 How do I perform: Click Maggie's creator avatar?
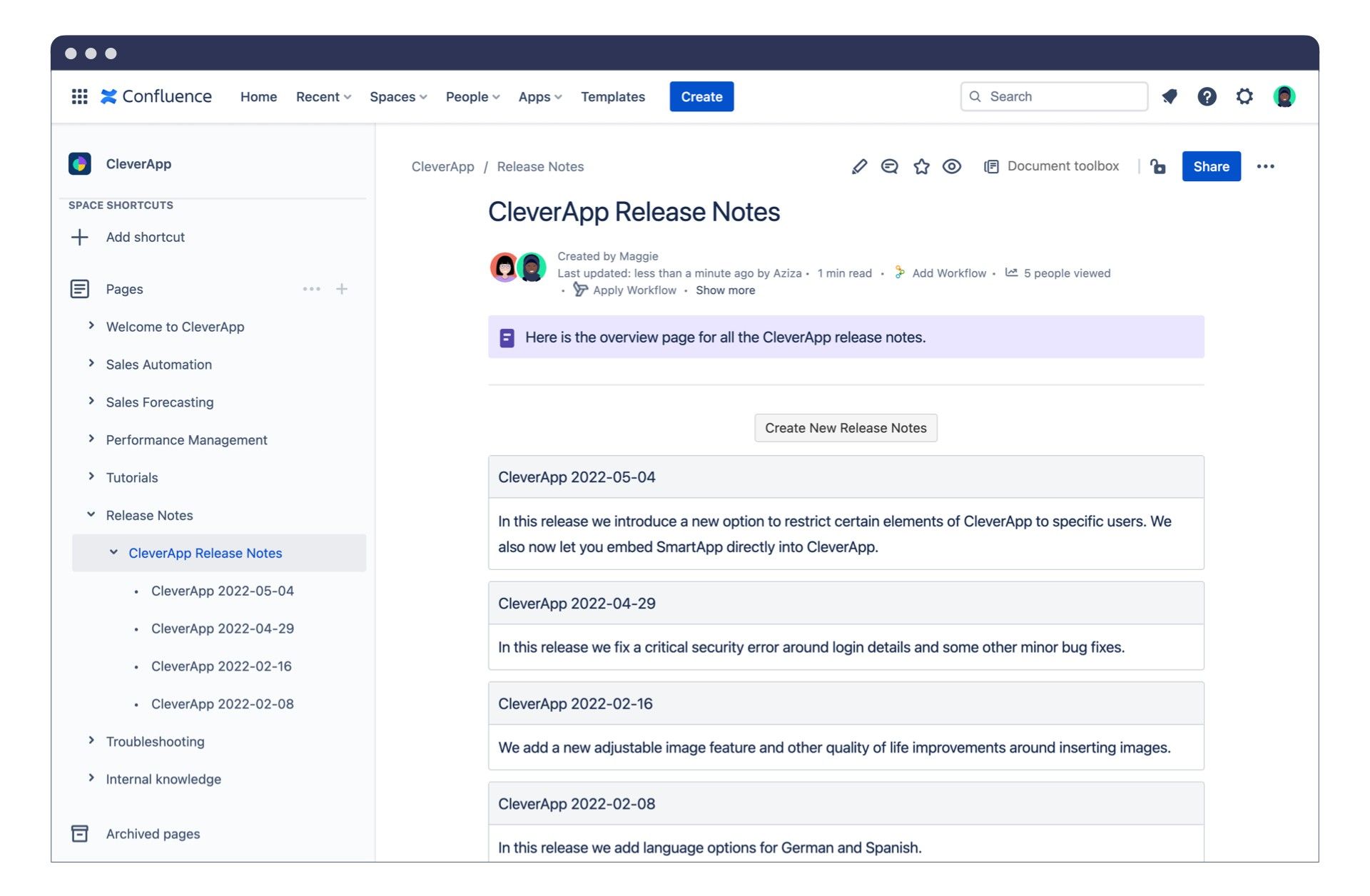point(504,267)
